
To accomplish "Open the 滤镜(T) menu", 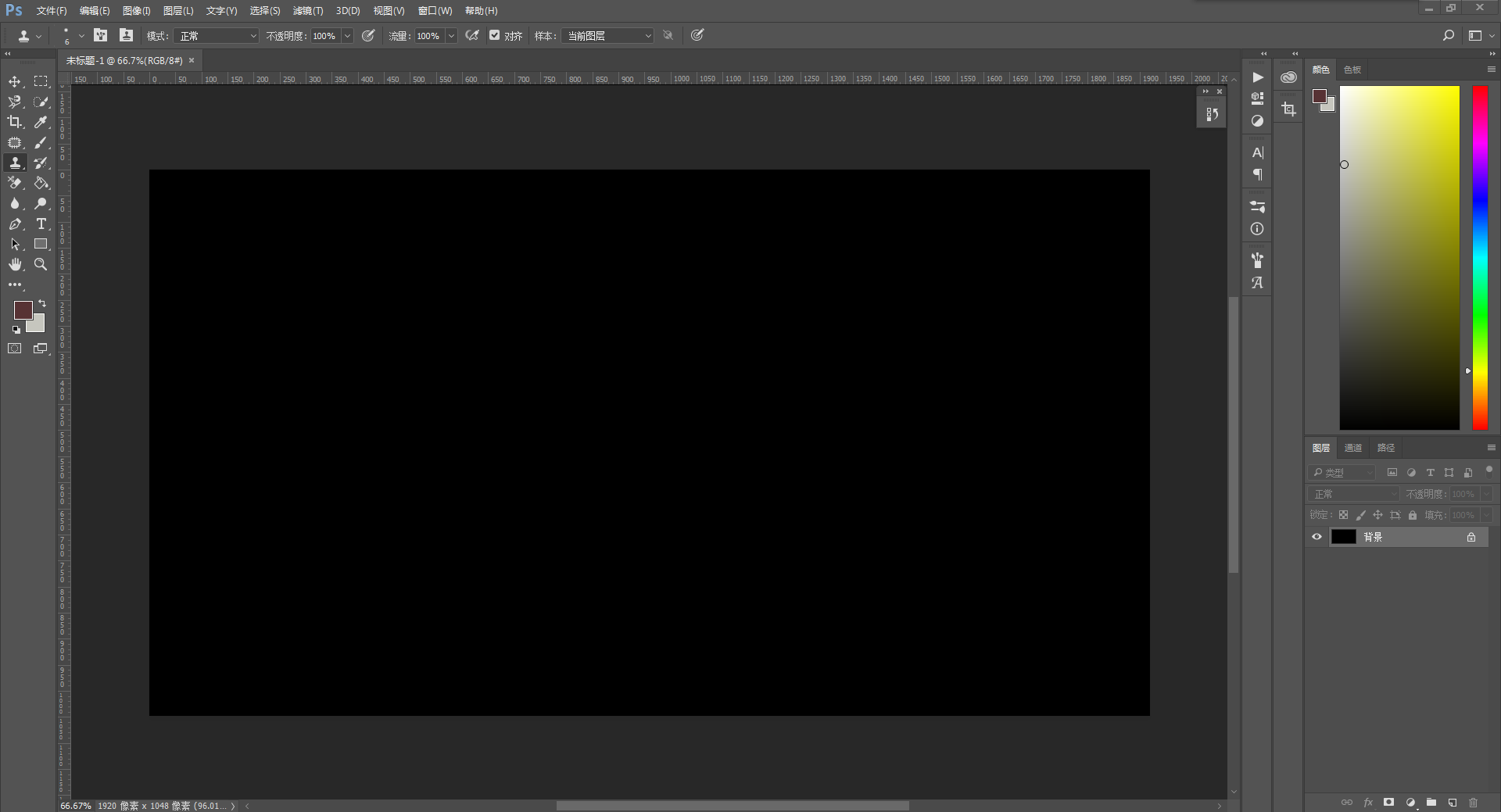I will click(x=308, y=11).
